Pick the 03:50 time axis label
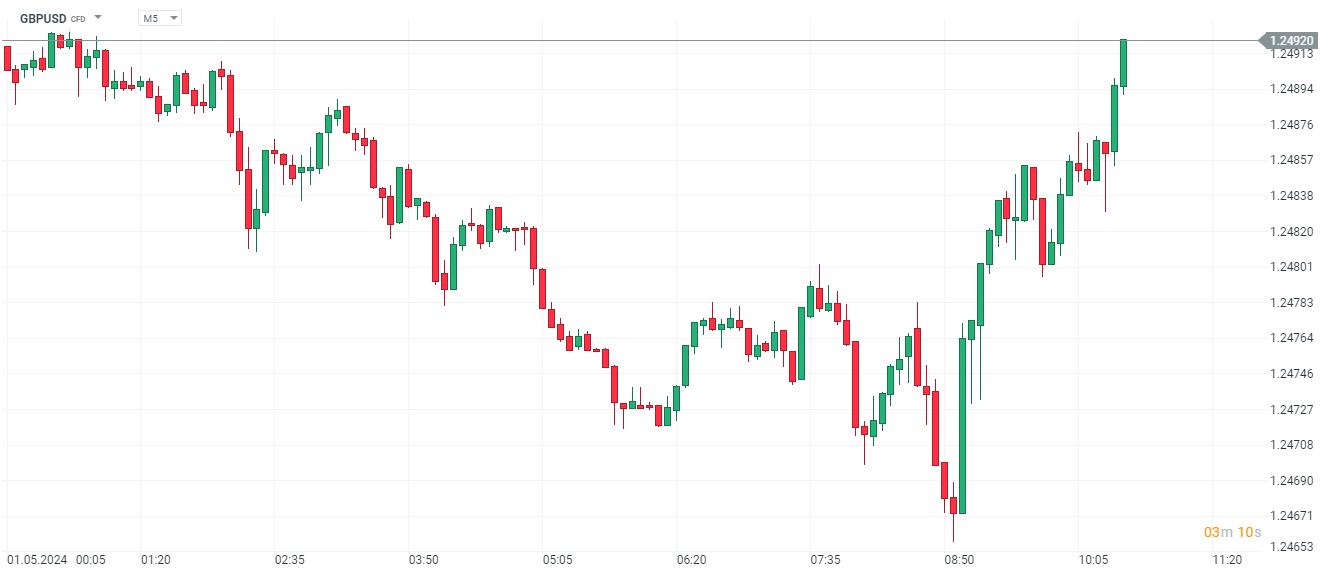 (x=423, y=559)
